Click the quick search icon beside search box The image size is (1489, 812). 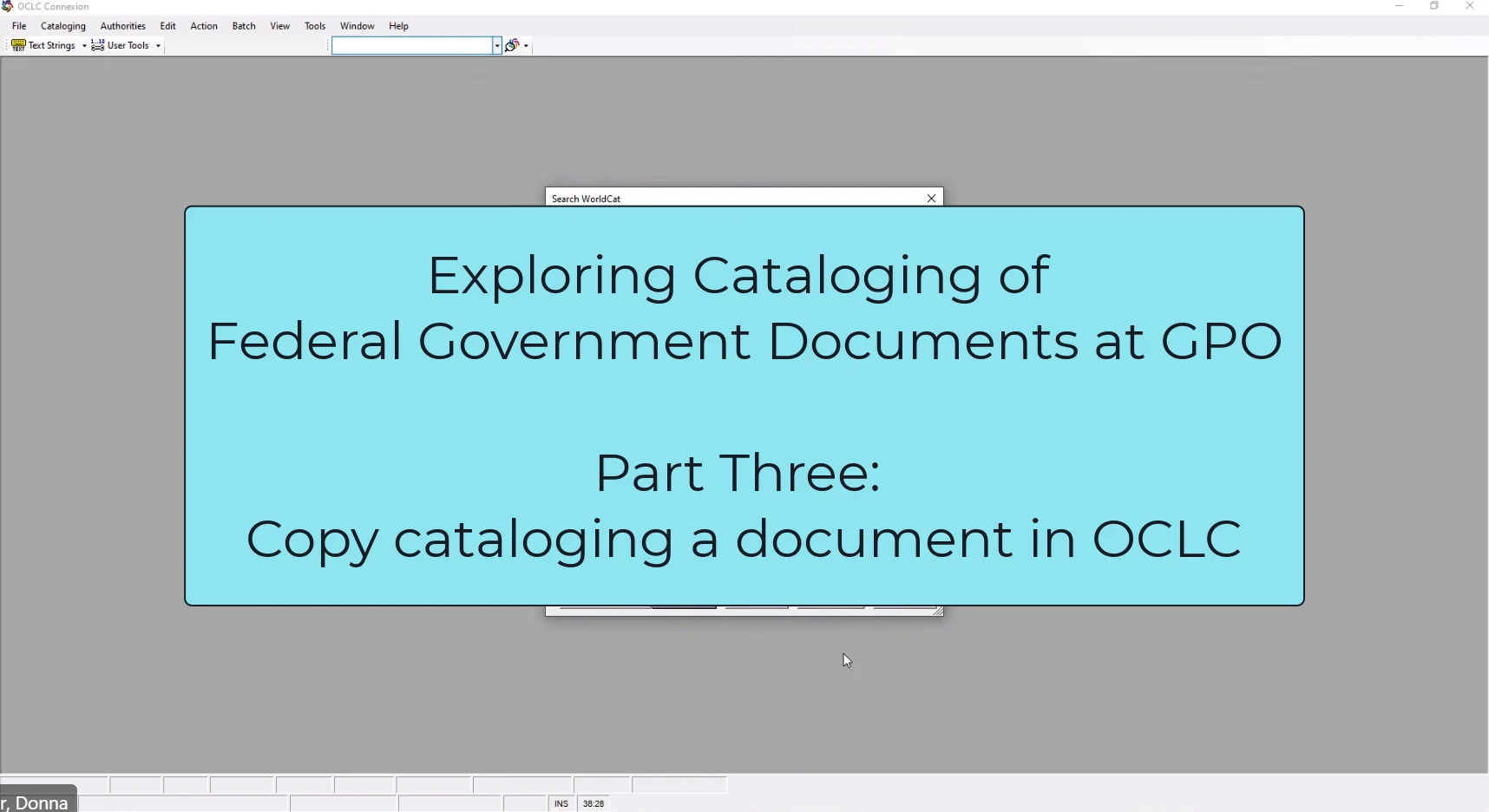(x=512, y=45)
